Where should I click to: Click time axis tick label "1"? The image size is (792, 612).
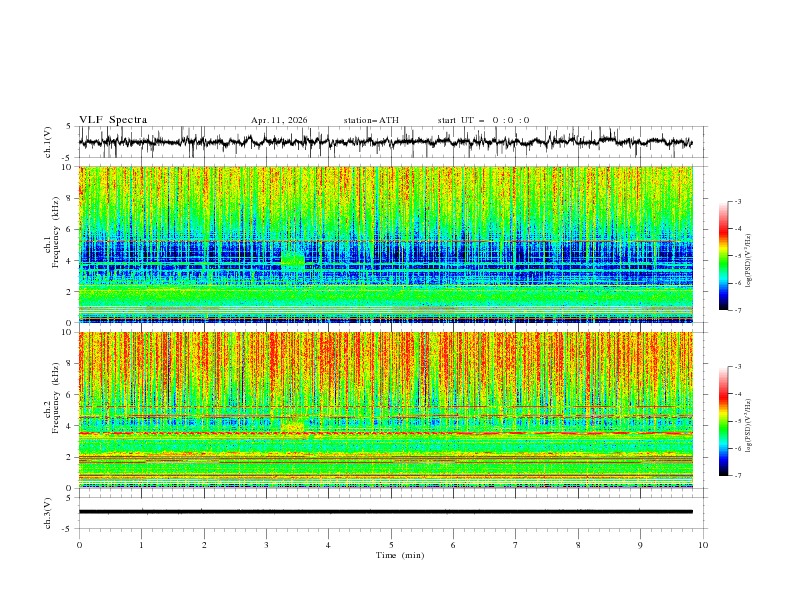tap(141, 545)
